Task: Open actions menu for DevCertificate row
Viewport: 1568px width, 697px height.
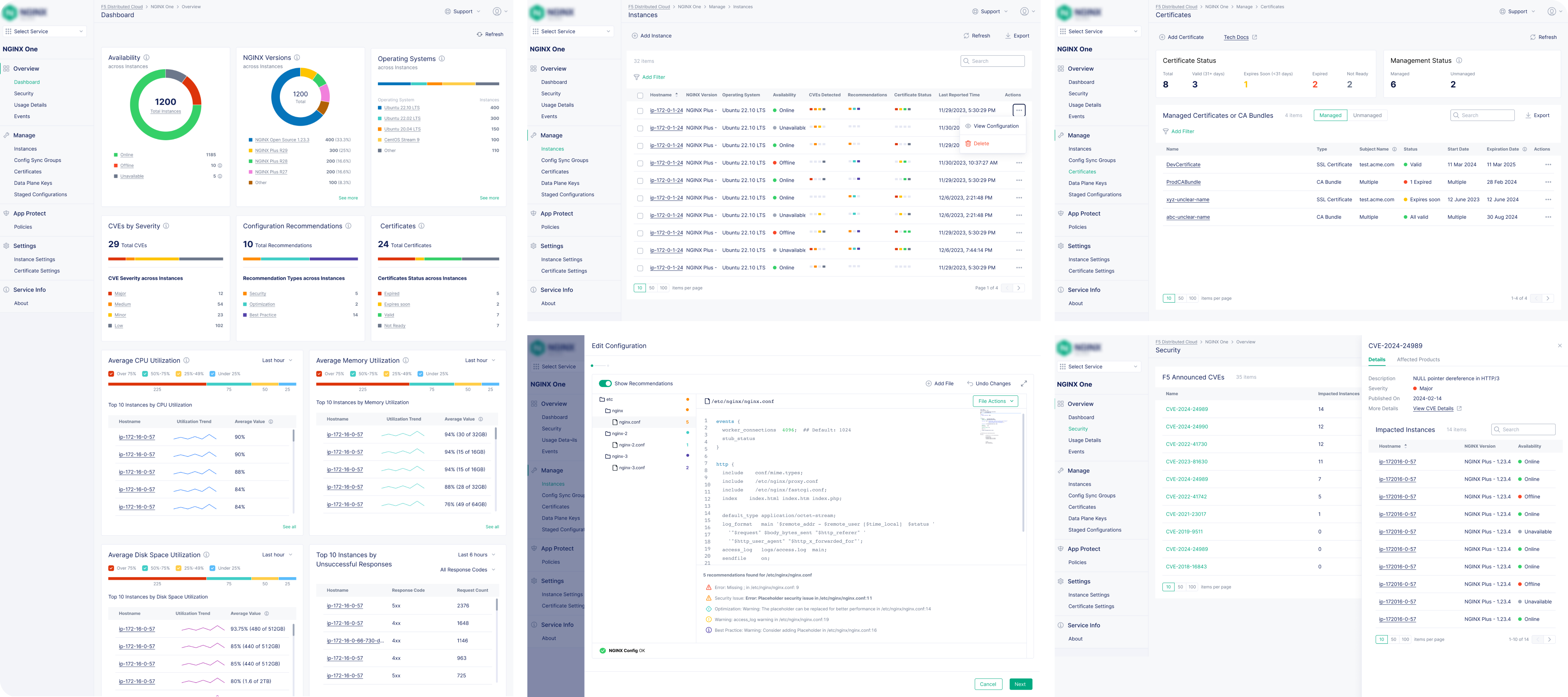Action: tap(1548, 164)
